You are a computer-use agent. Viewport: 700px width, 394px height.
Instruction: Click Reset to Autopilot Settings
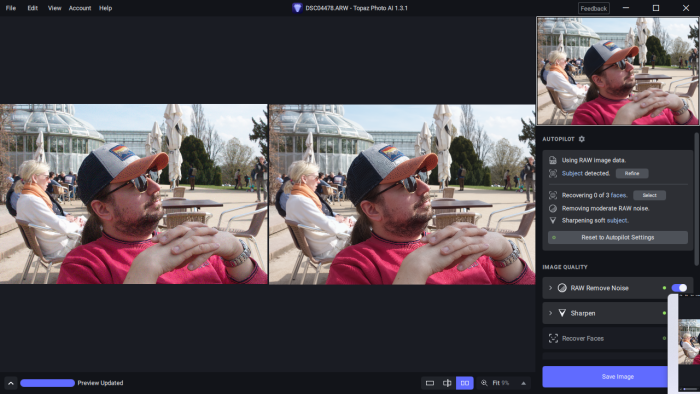(x=617, y=237)
